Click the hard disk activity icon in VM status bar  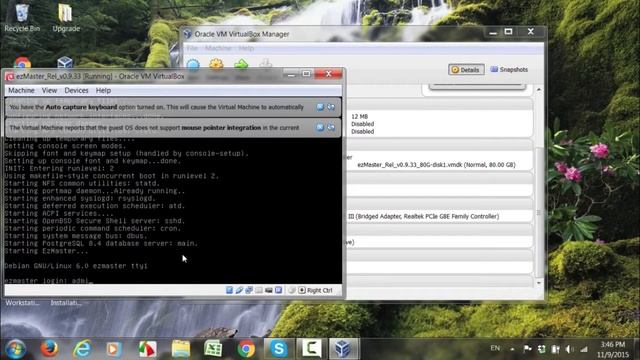[x=229, y=290]
